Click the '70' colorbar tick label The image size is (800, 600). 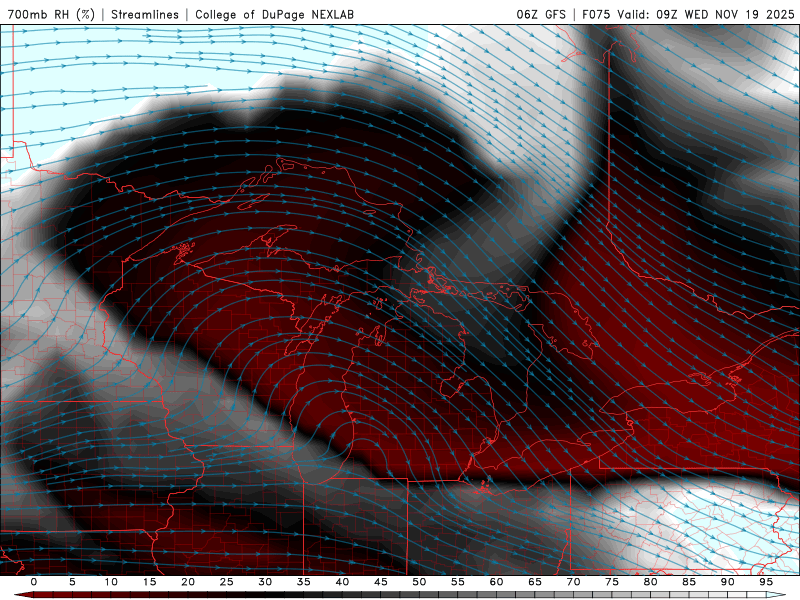pos(573,582)
